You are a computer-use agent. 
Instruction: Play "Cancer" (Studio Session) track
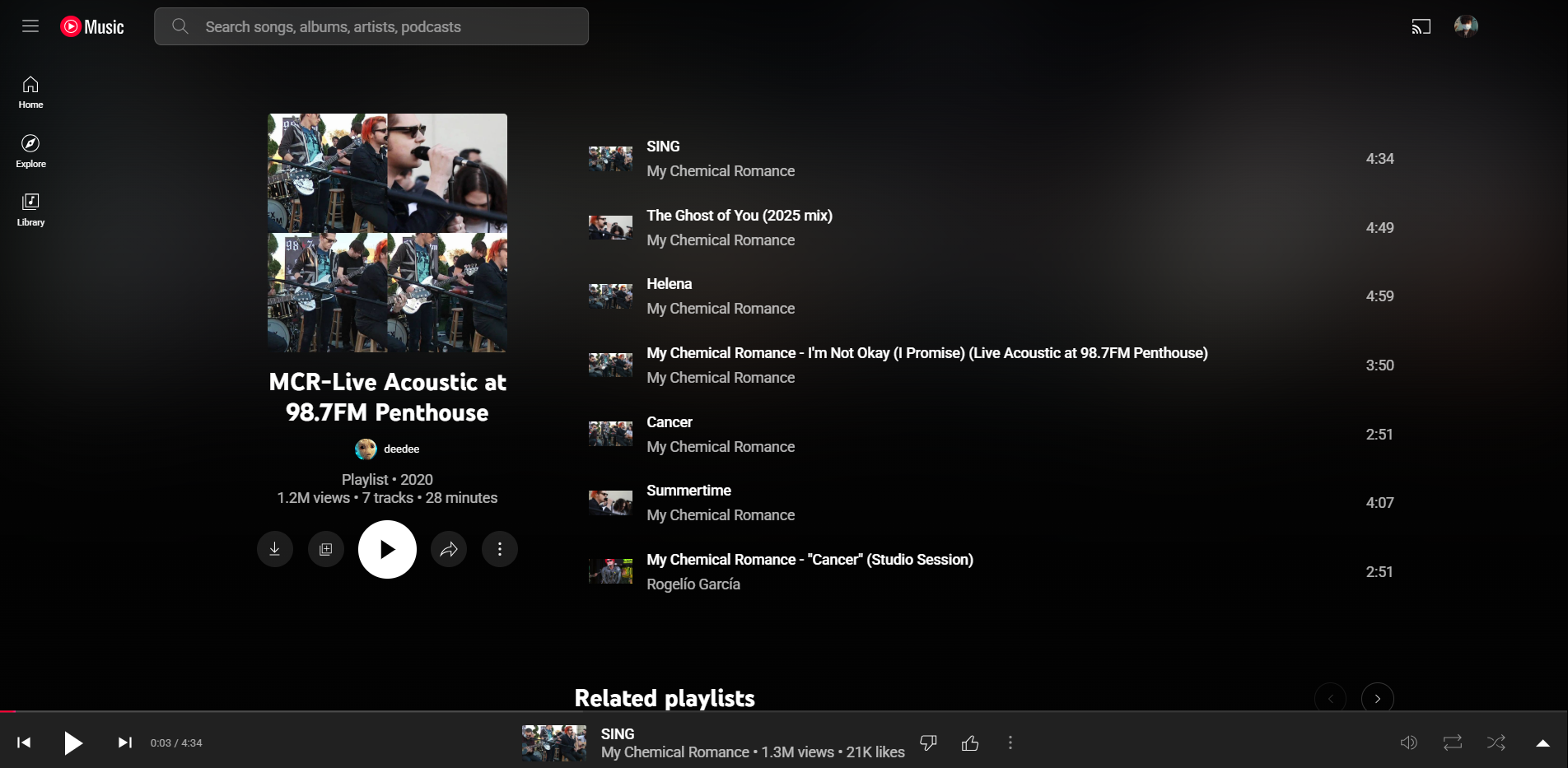[x=810, y=560]
